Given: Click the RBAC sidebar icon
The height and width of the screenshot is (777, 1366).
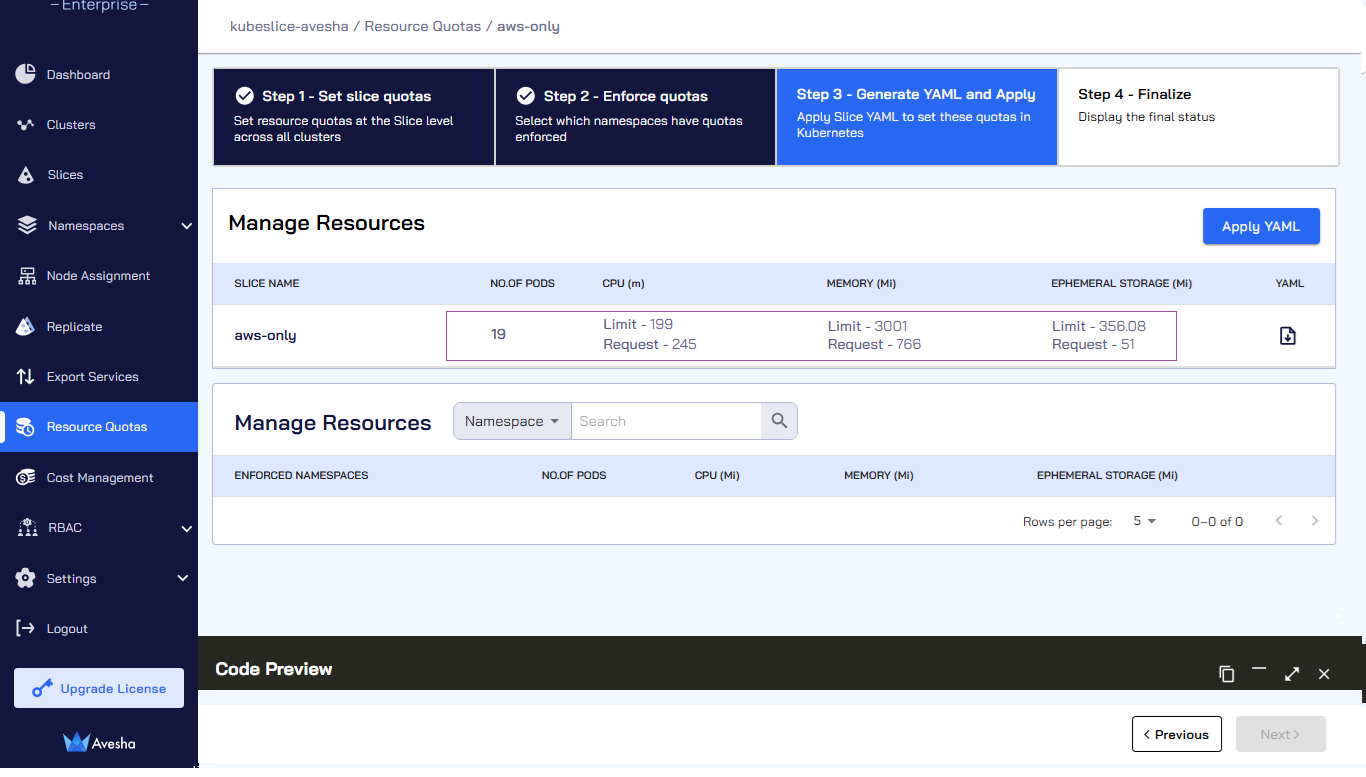Looking at the screenshot, I should (27, 528).
